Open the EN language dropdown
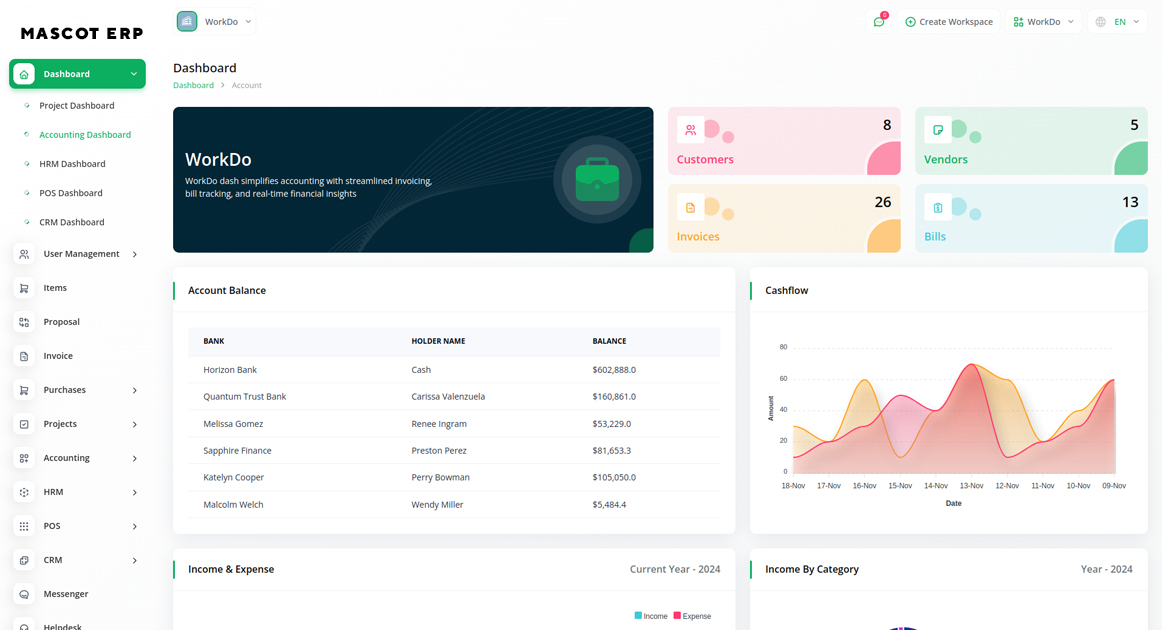 click(x=1118, y=22)
